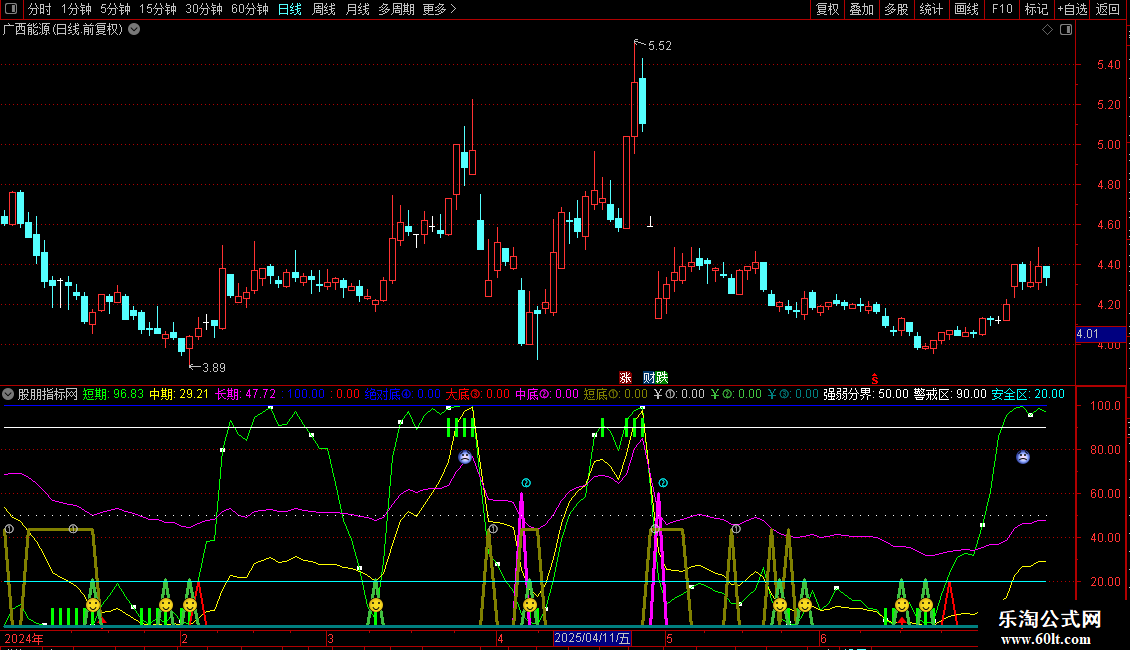Viewport: 1130px width, 650px height.
Task: Click the 财 info marker icon
Action: (649, 378)
